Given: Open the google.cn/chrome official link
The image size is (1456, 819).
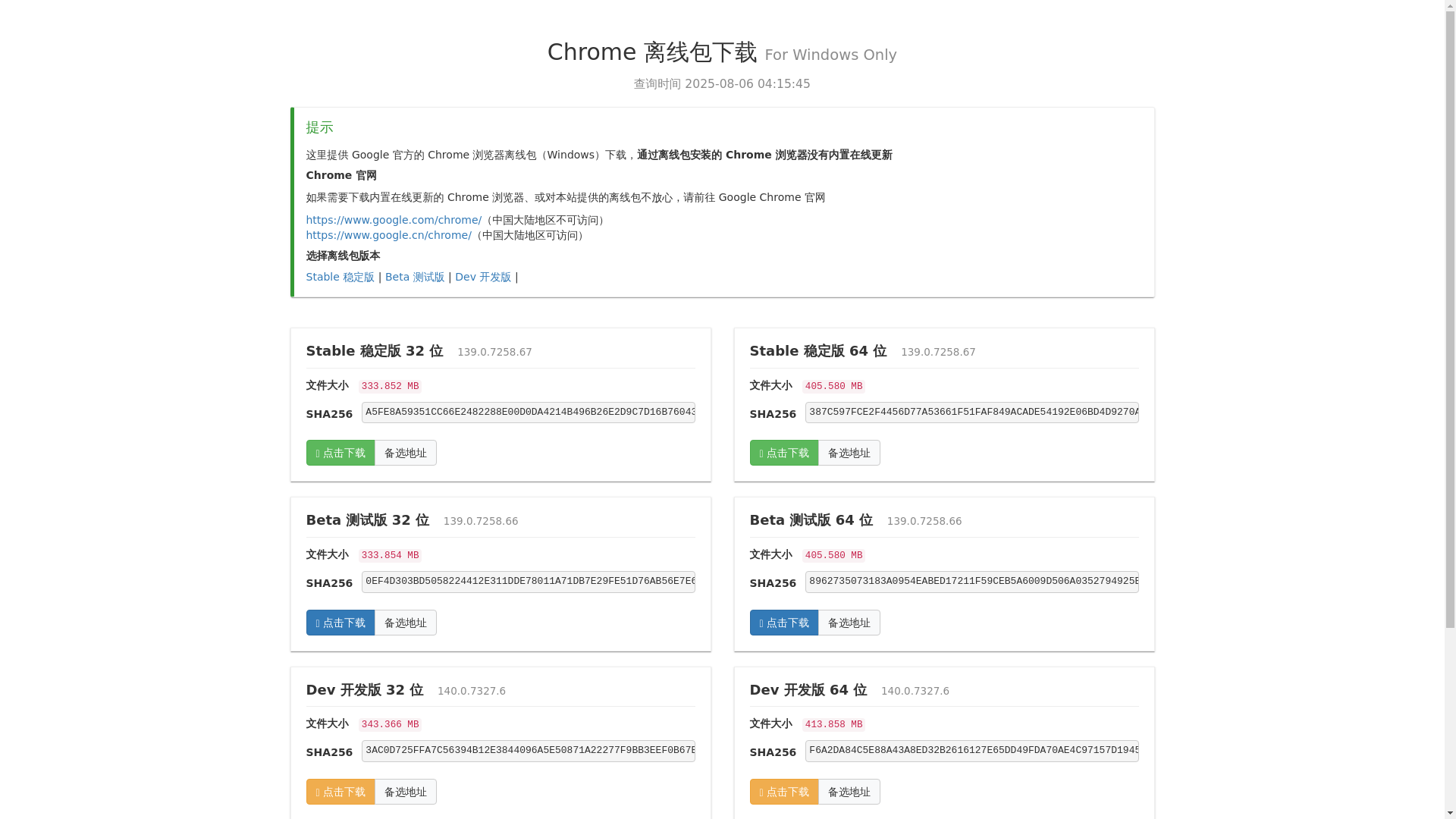Looking at the screenshot, I should [389, 235].
